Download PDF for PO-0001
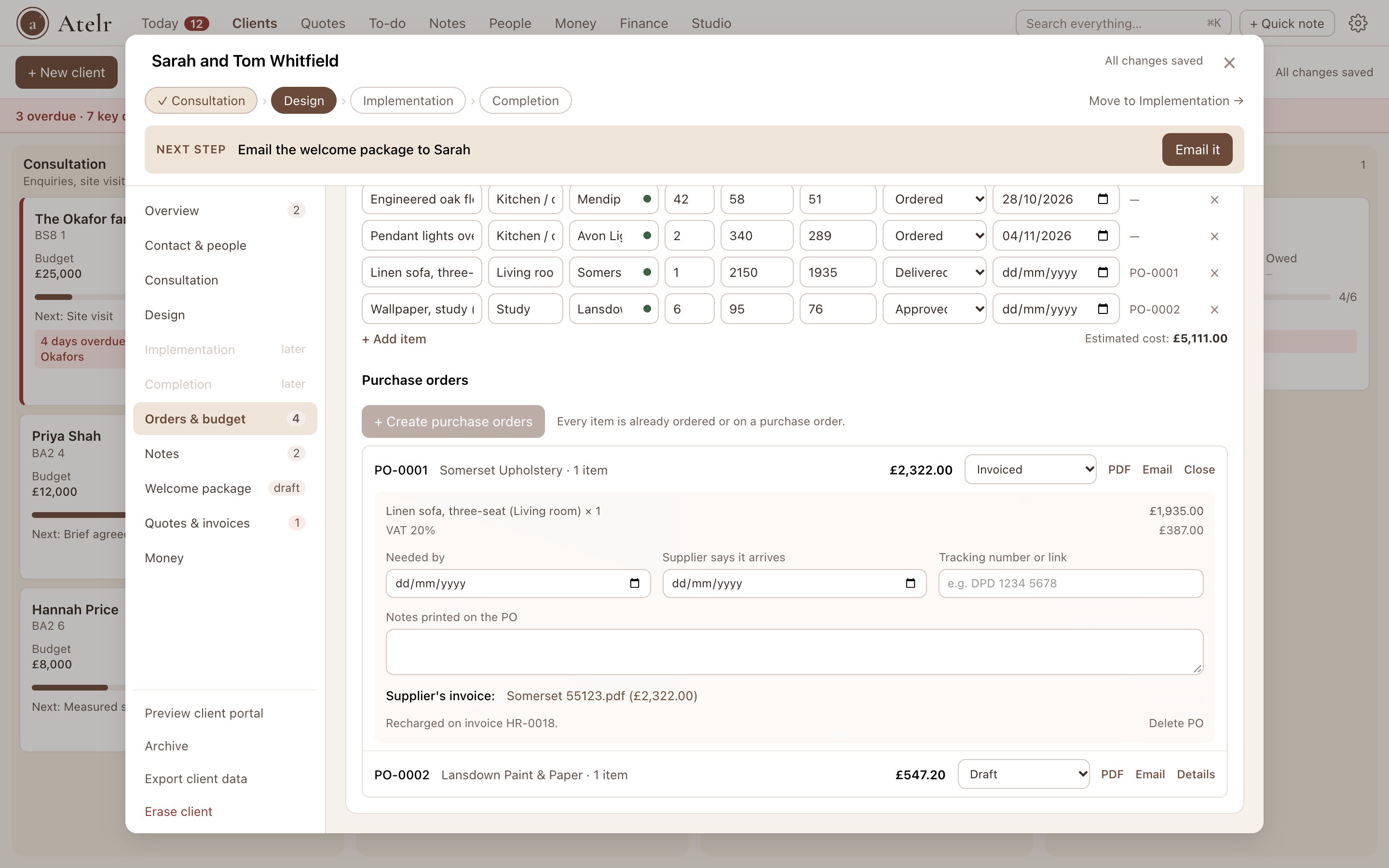Screen dimensions: 1389x868 [x=1118, y=470]
